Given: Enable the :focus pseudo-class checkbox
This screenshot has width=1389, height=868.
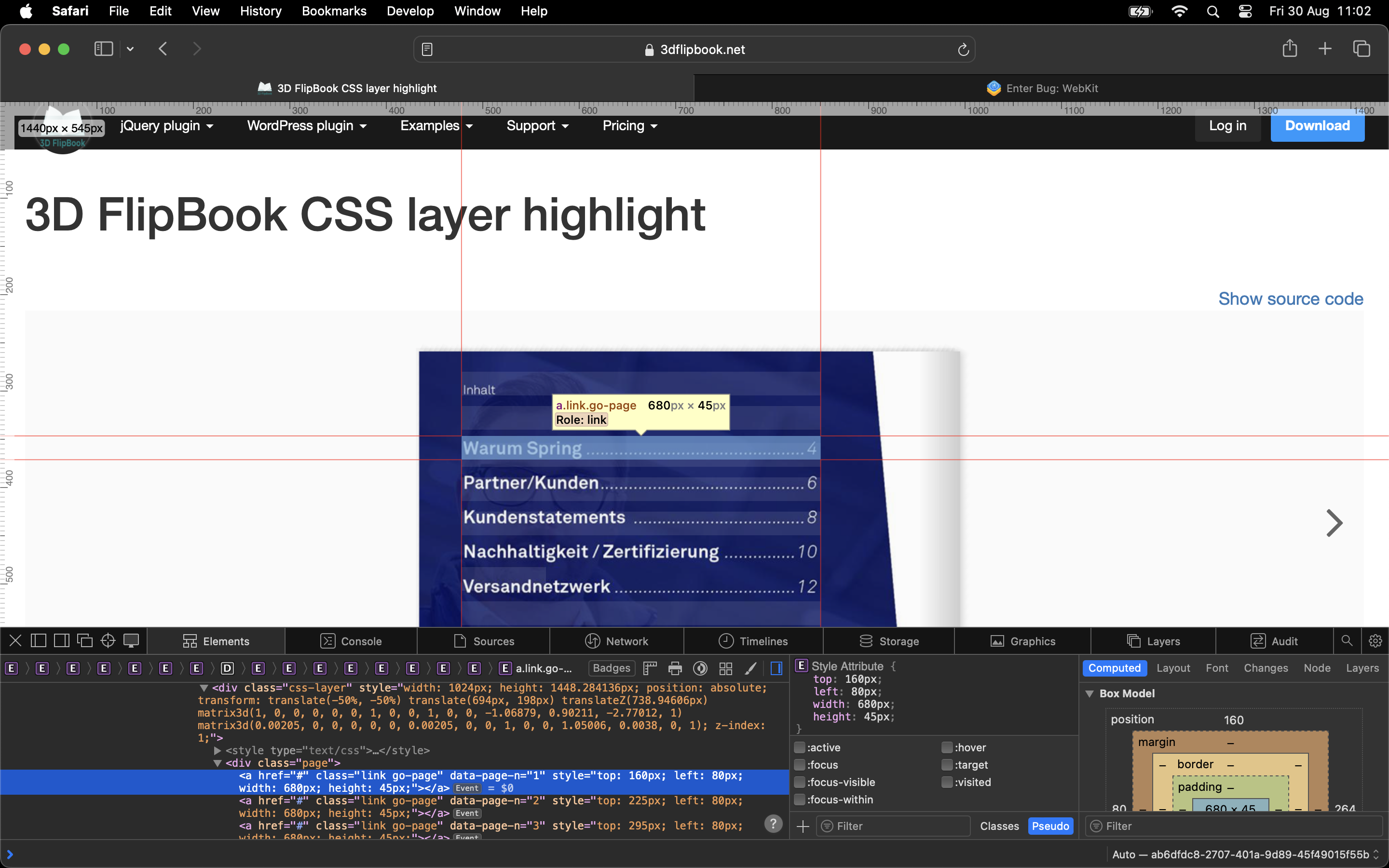Looking at the screenshot, I should 800,765.
